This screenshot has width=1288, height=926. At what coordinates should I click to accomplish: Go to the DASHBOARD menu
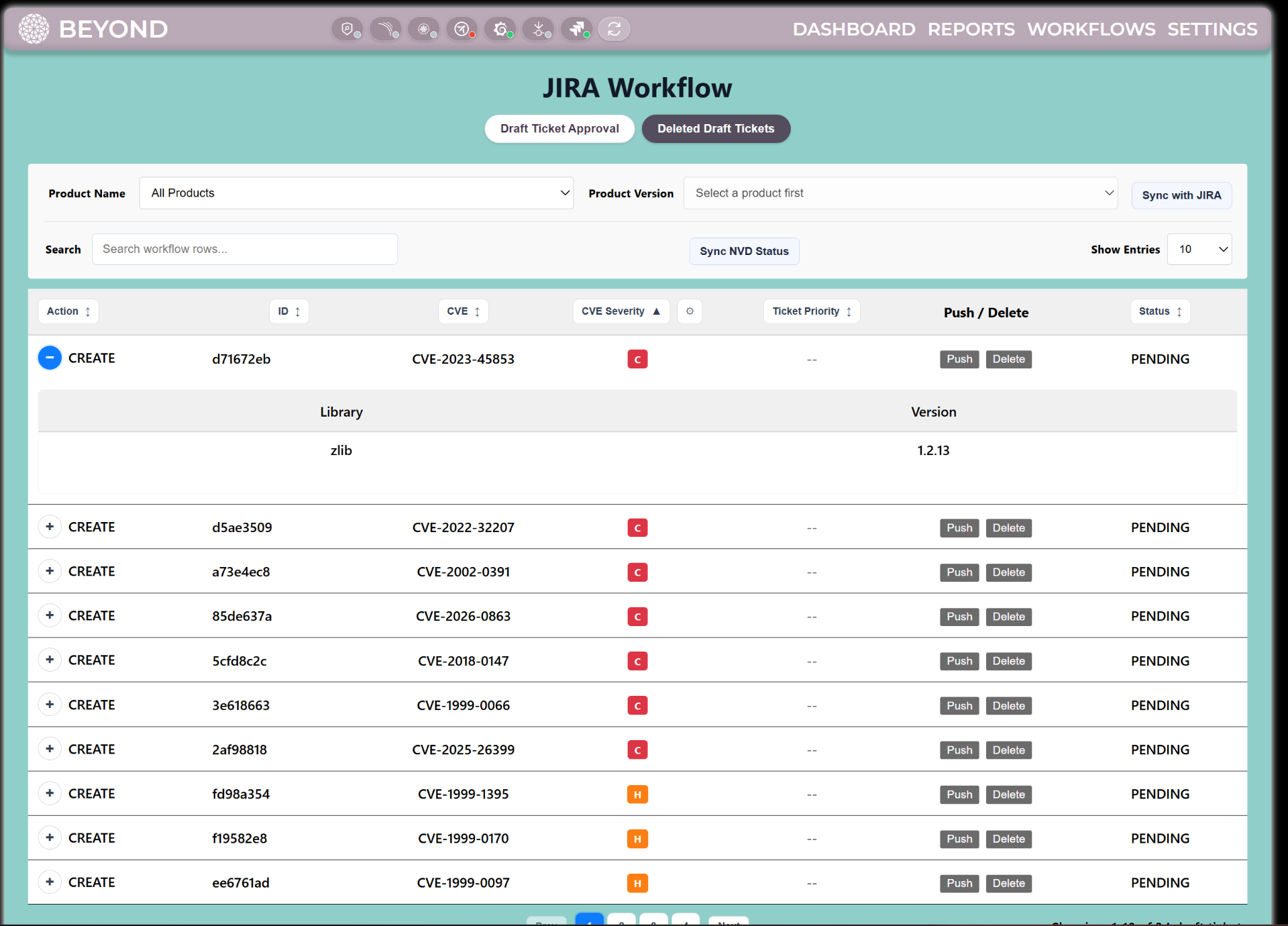coord(854,29)
